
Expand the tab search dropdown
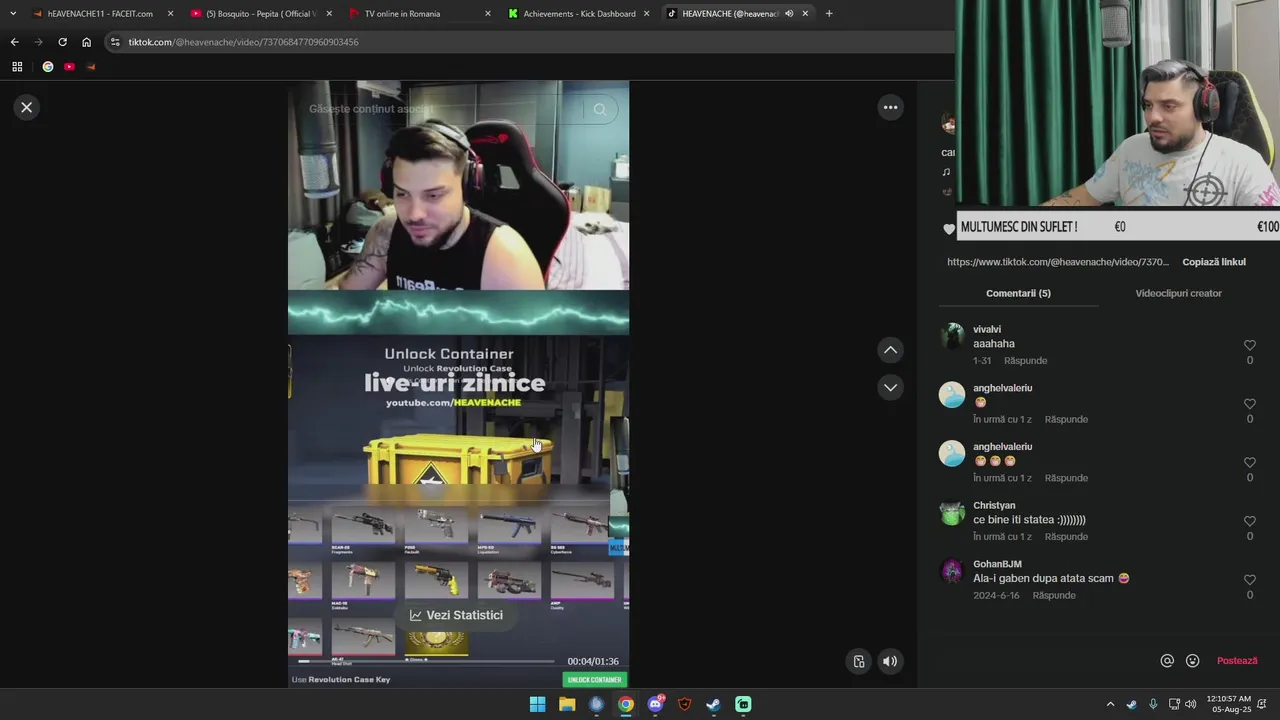[13, 14]
